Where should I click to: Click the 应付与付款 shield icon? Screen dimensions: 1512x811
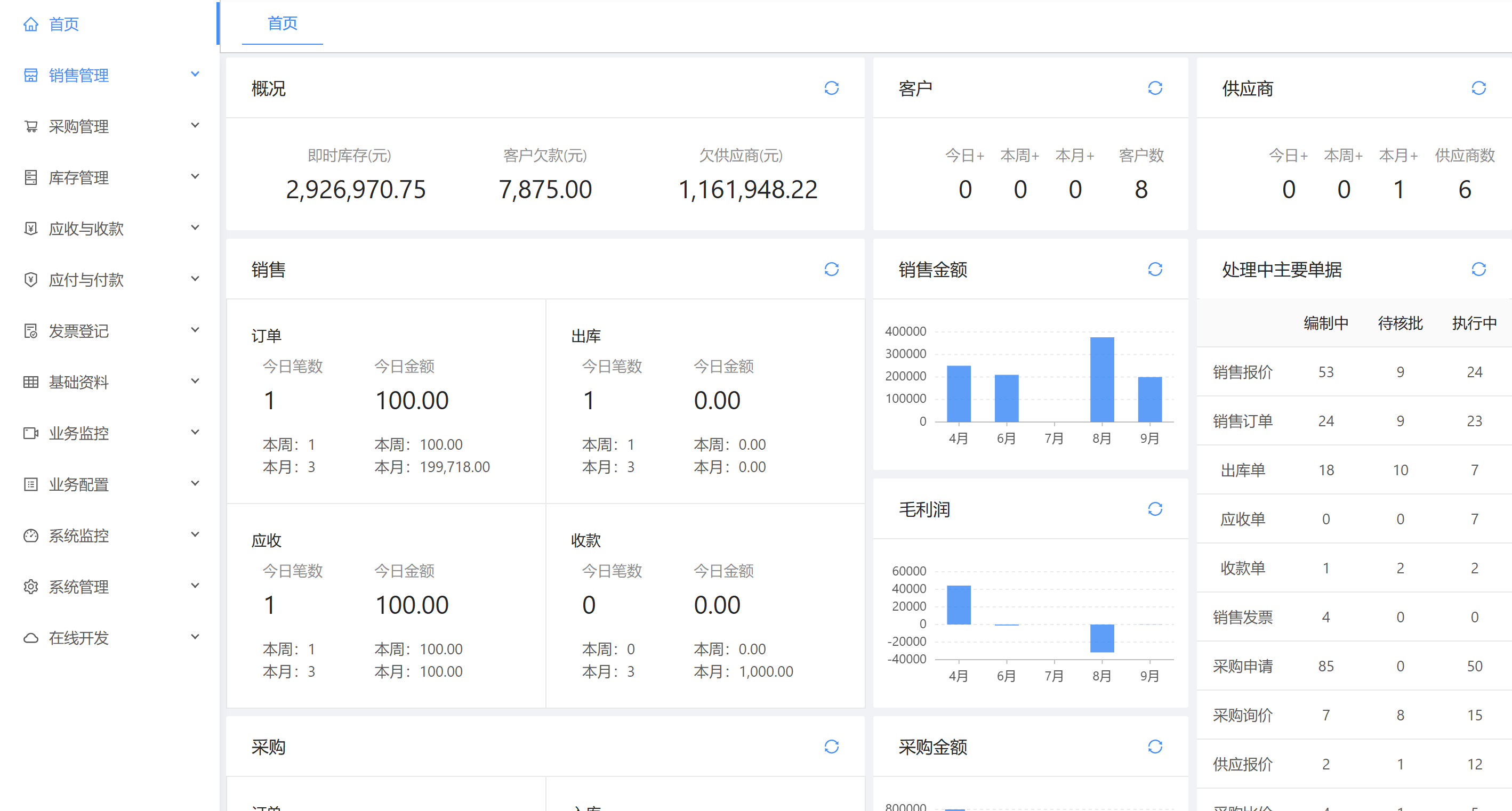tap(31, 279)
